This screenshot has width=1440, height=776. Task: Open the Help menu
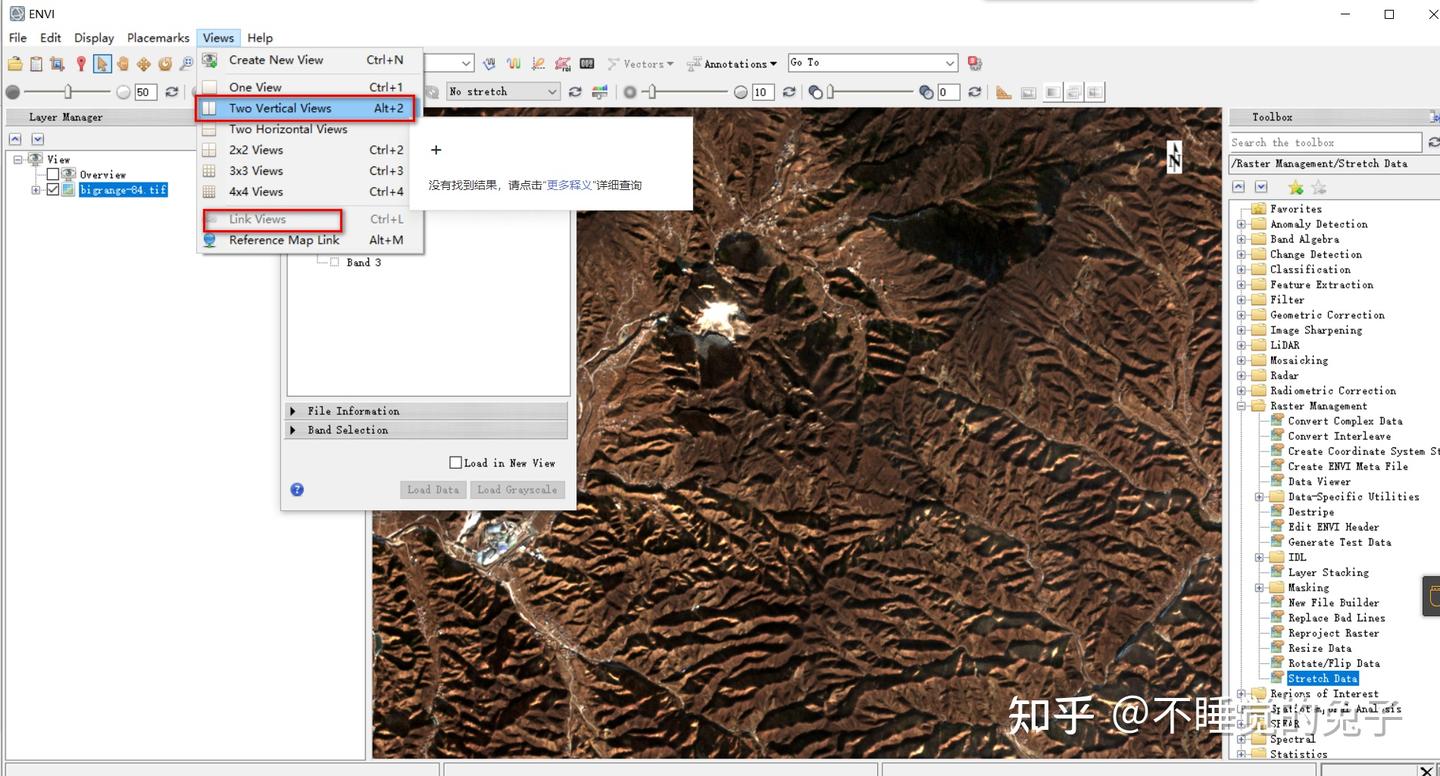click(x=259, y=37)
